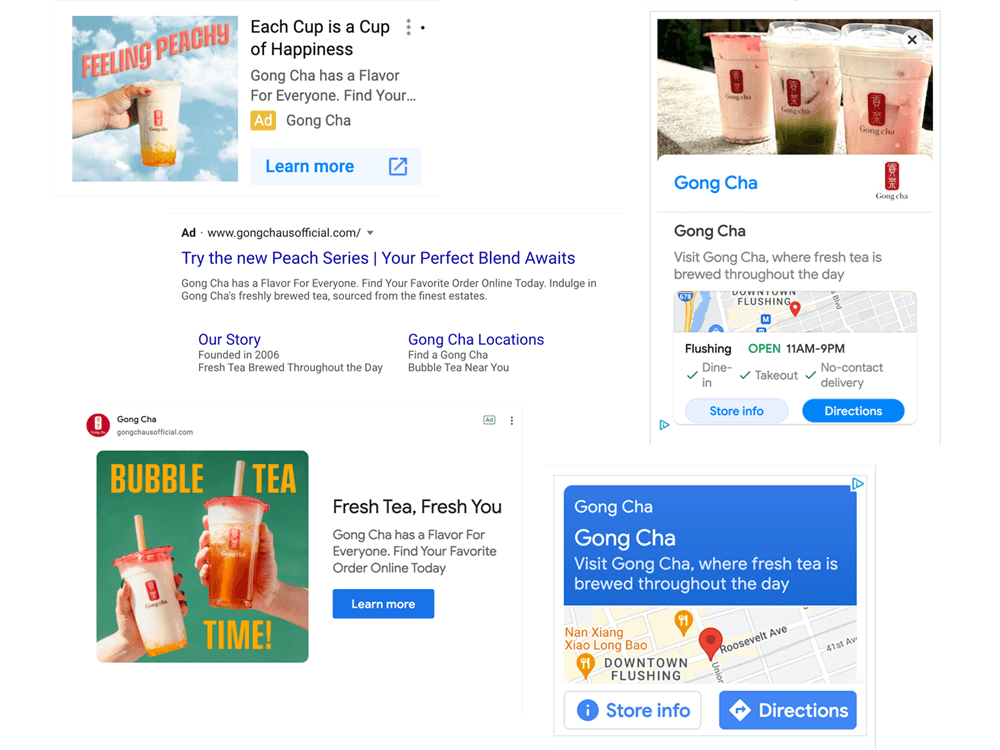Click the three-dot menu beside Each Cup headline
The height and width of the screenshot is (750, 1000).
408,27
